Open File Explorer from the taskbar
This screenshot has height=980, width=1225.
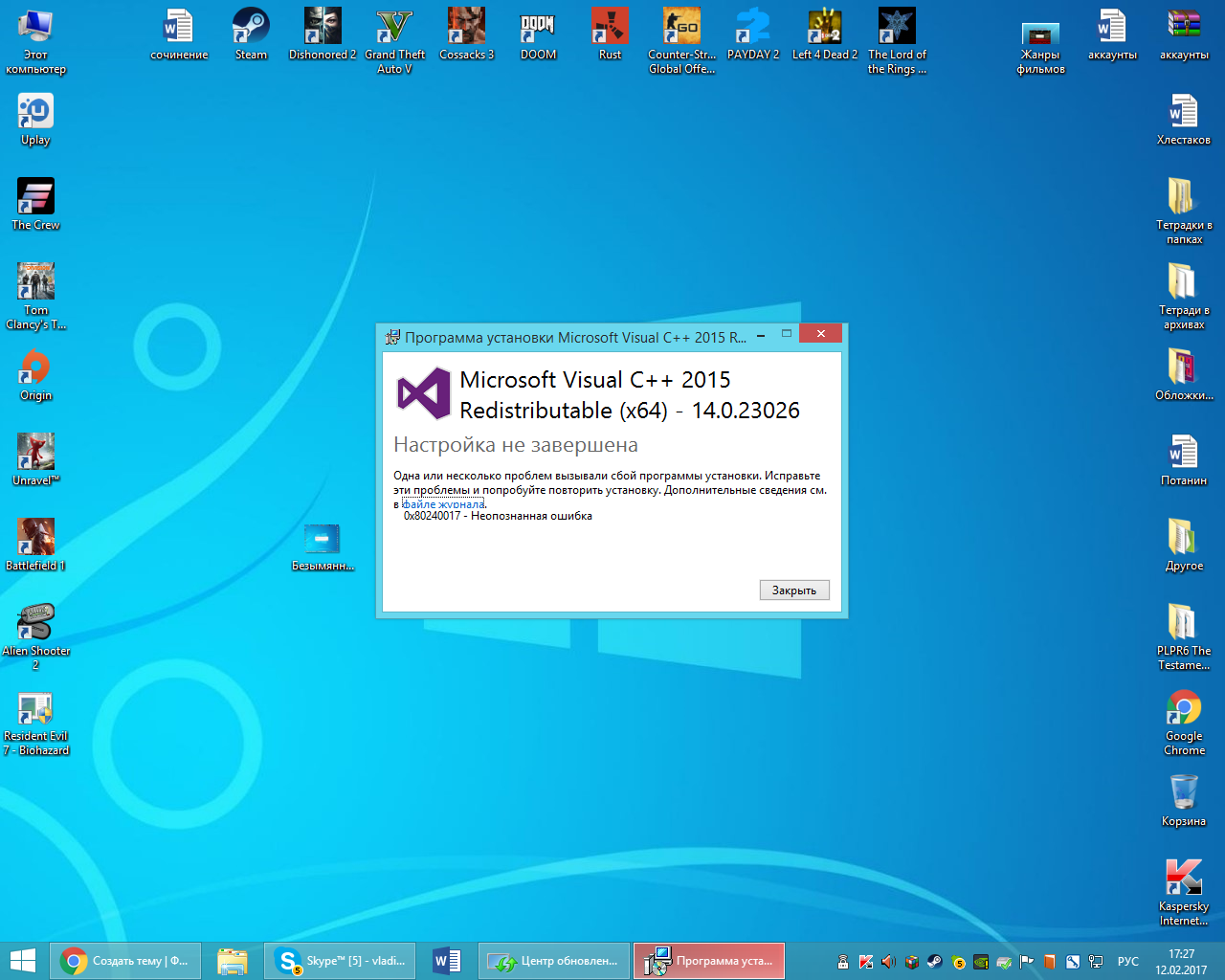coord(233,961)
